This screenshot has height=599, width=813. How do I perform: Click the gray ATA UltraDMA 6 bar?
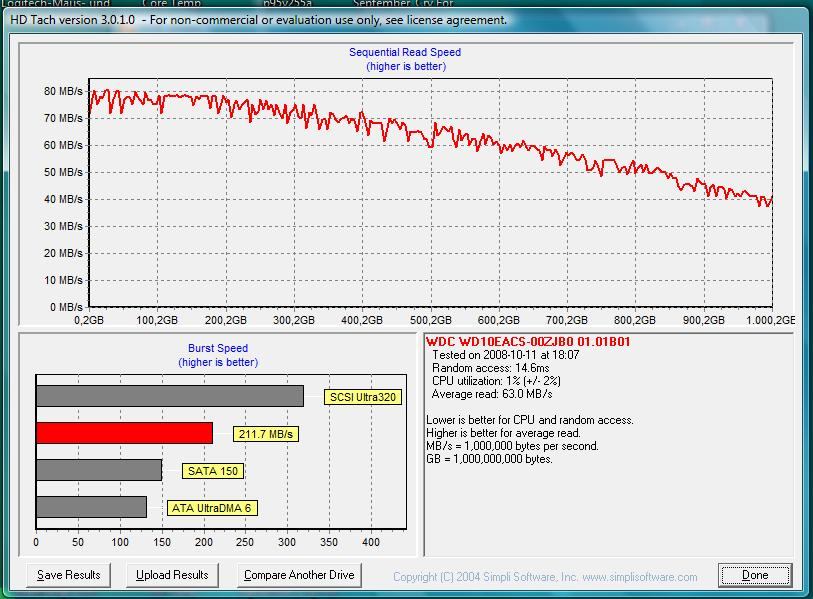click(x=91, y=507)
